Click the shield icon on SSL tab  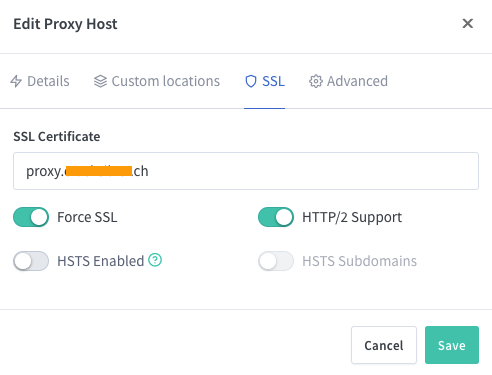[x=251, y=81]
